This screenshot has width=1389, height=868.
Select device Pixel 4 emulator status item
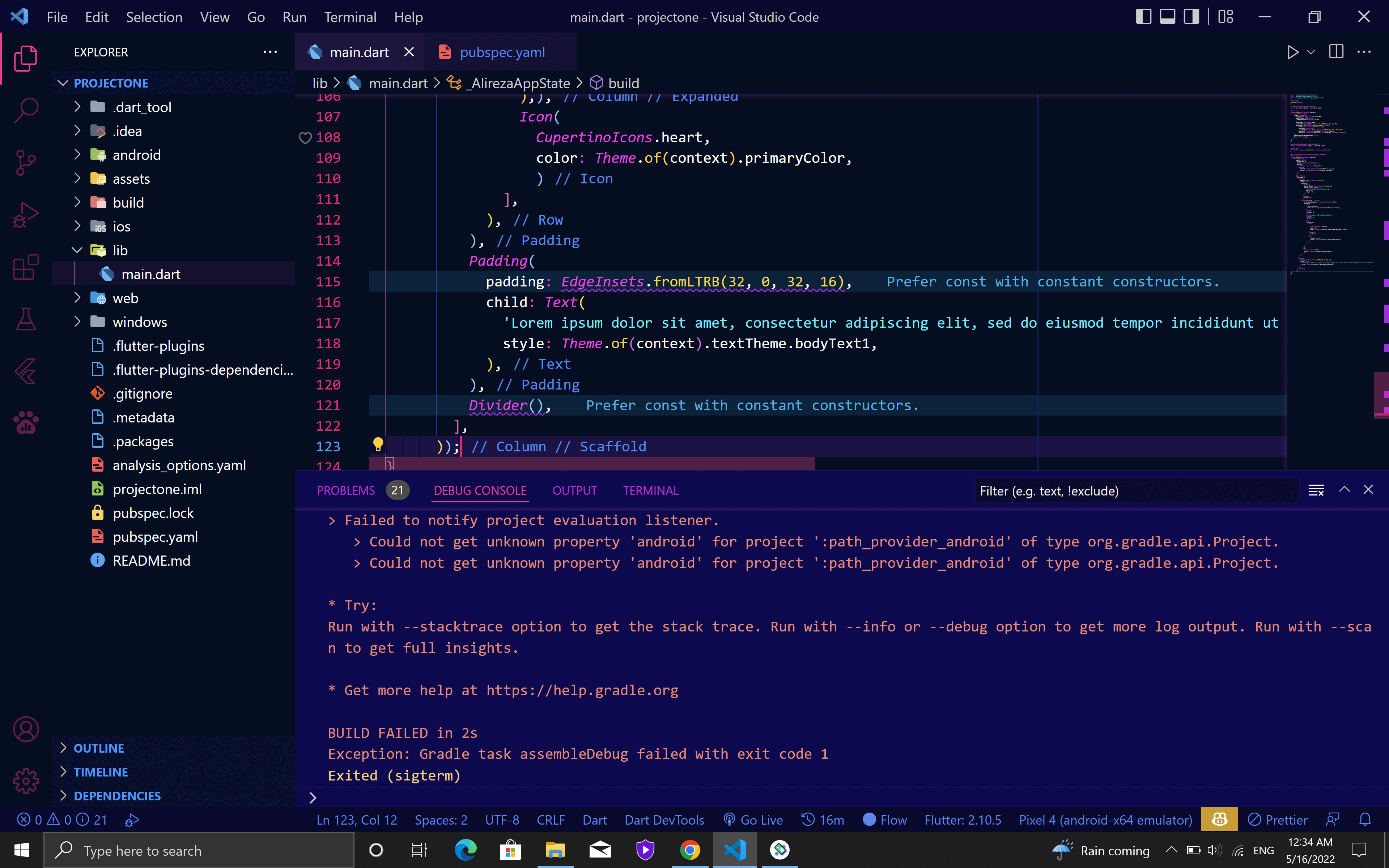[x=1105, y=820]
